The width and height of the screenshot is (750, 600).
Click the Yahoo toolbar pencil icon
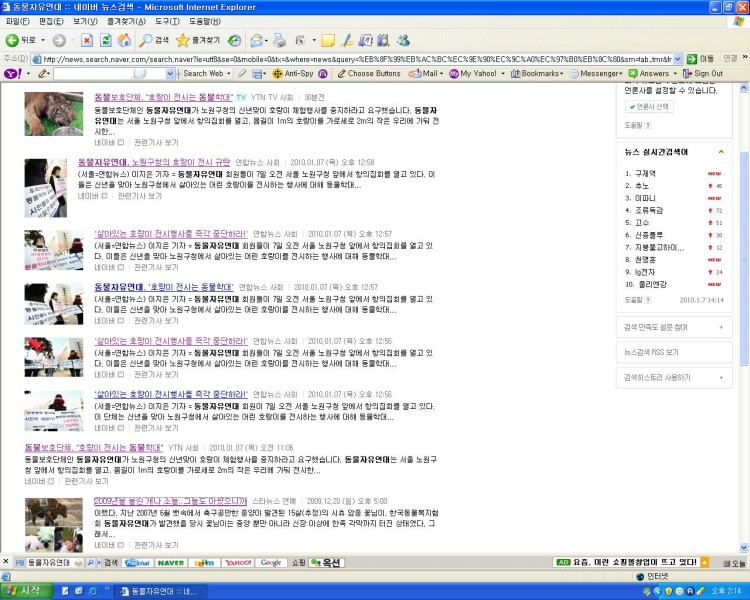pyautogui.click(x=43, y=73)
